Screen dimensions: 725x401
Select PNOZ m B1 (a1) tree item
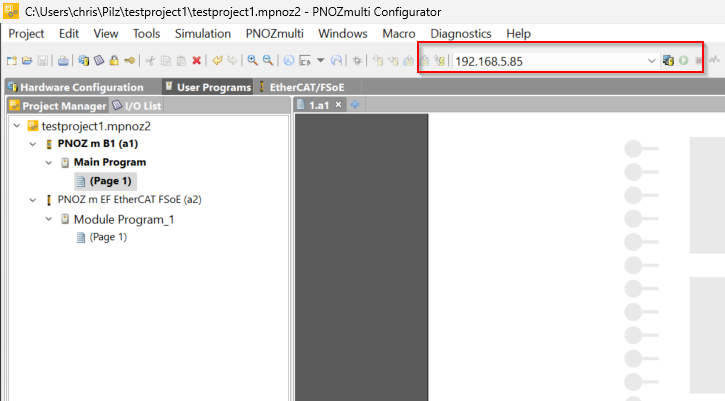pos(98,144)
